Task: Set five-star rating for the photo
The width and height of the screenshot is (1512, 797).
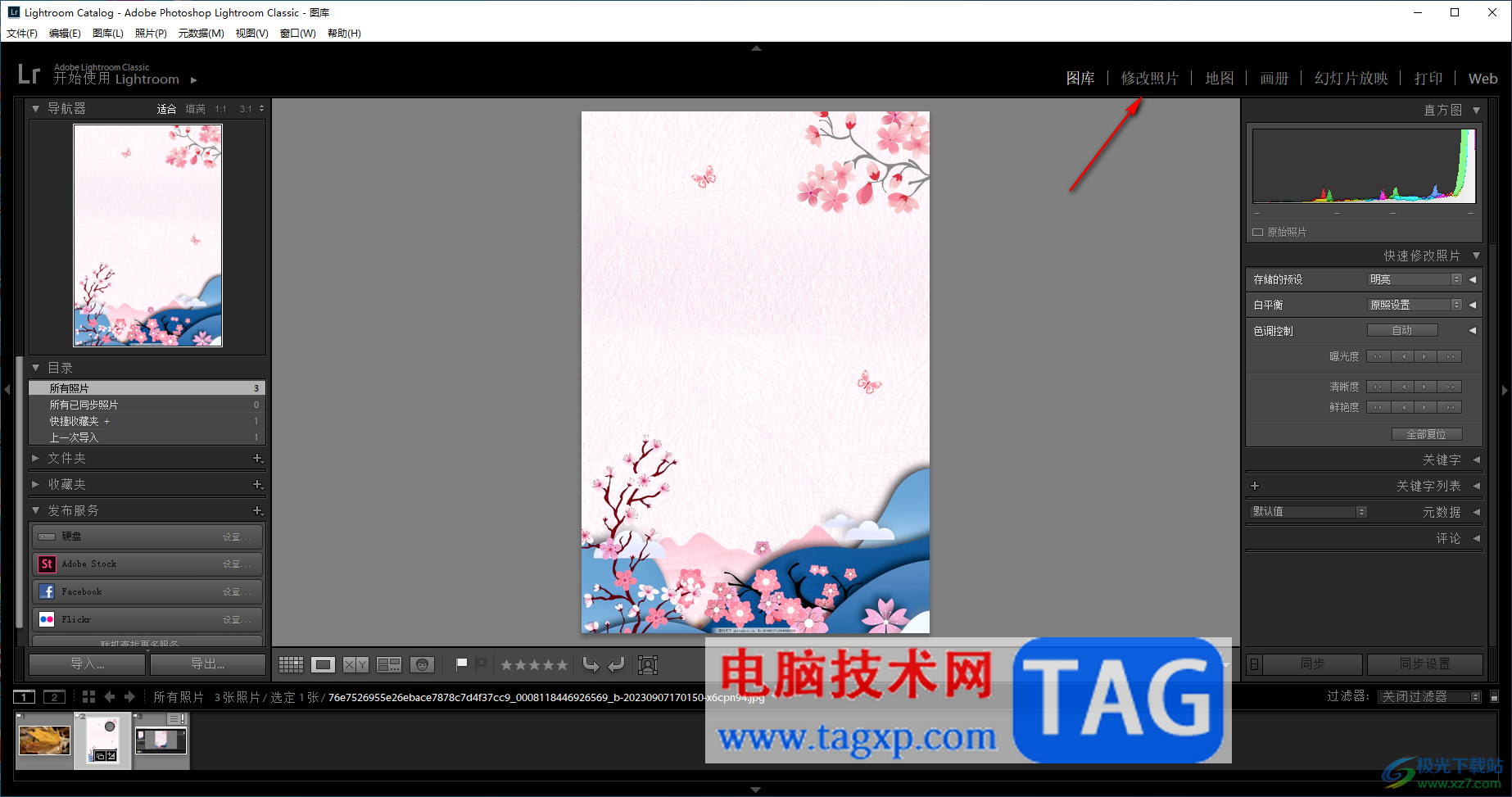Action: pos(562,665)
